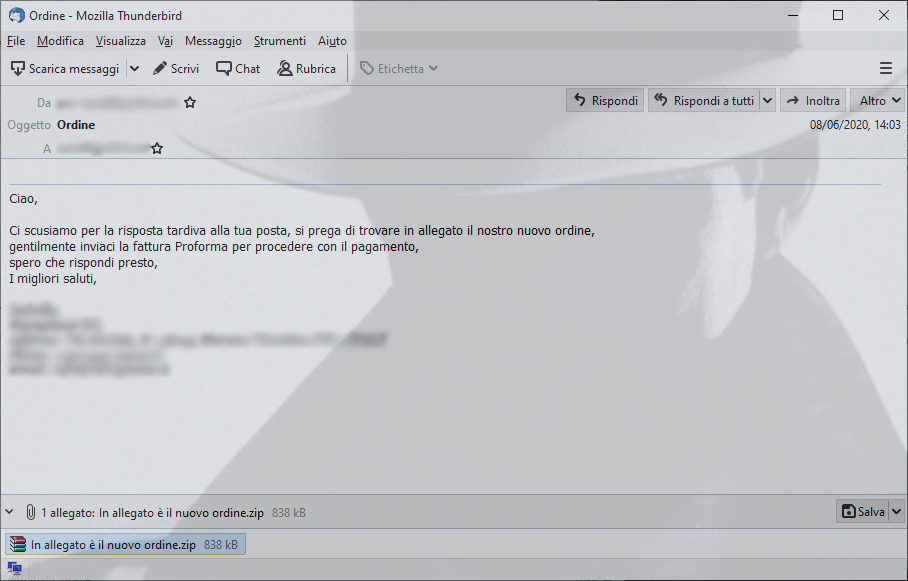Open the Chat panel
The image size is (908, 581).
tap(238, 68)
